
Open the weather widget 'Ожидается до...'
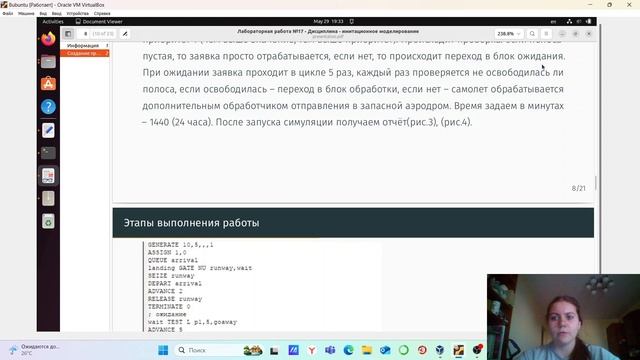click(x=35, y=349)
